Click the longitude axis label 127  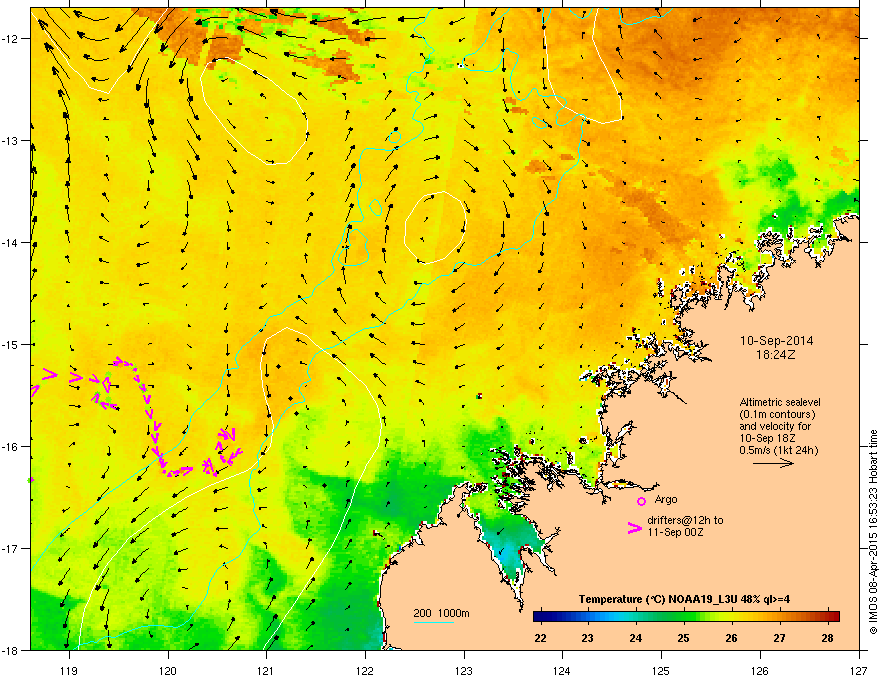859,670
